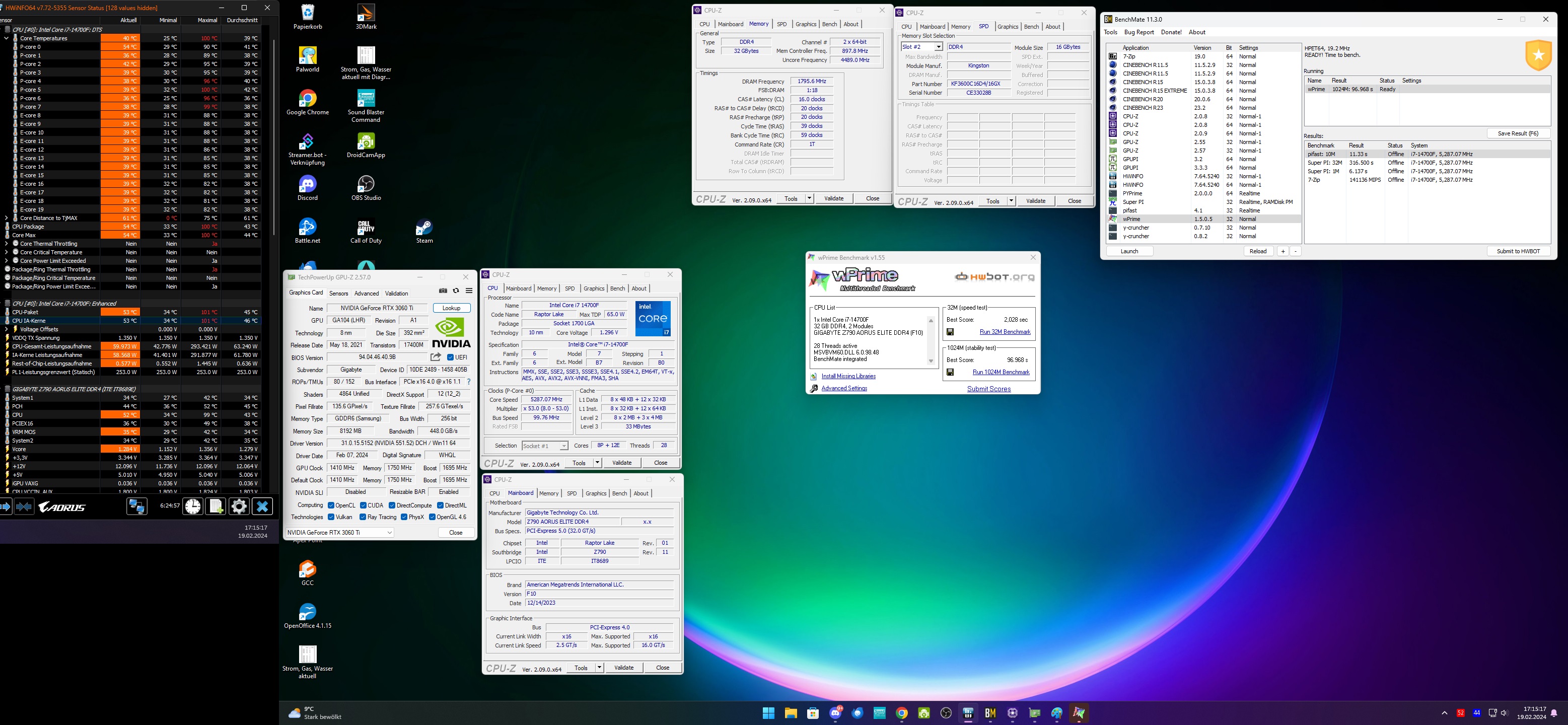Open Tools dropdown arrow in CPU-Z Memory window
Image resolution: width=1568 pixels, height=725 pixels.
[x=809, y=198]
